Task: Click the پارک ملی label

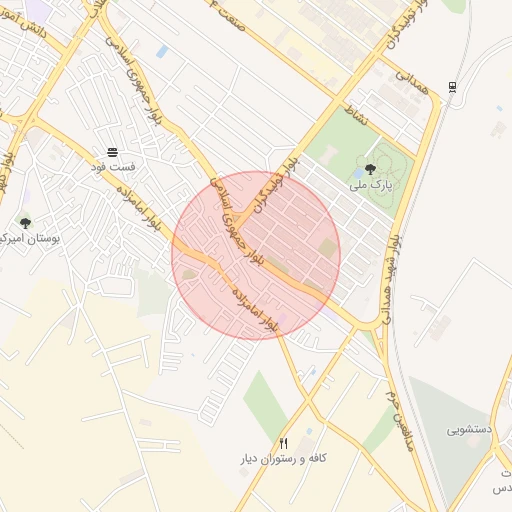Action: click(371, 185)
